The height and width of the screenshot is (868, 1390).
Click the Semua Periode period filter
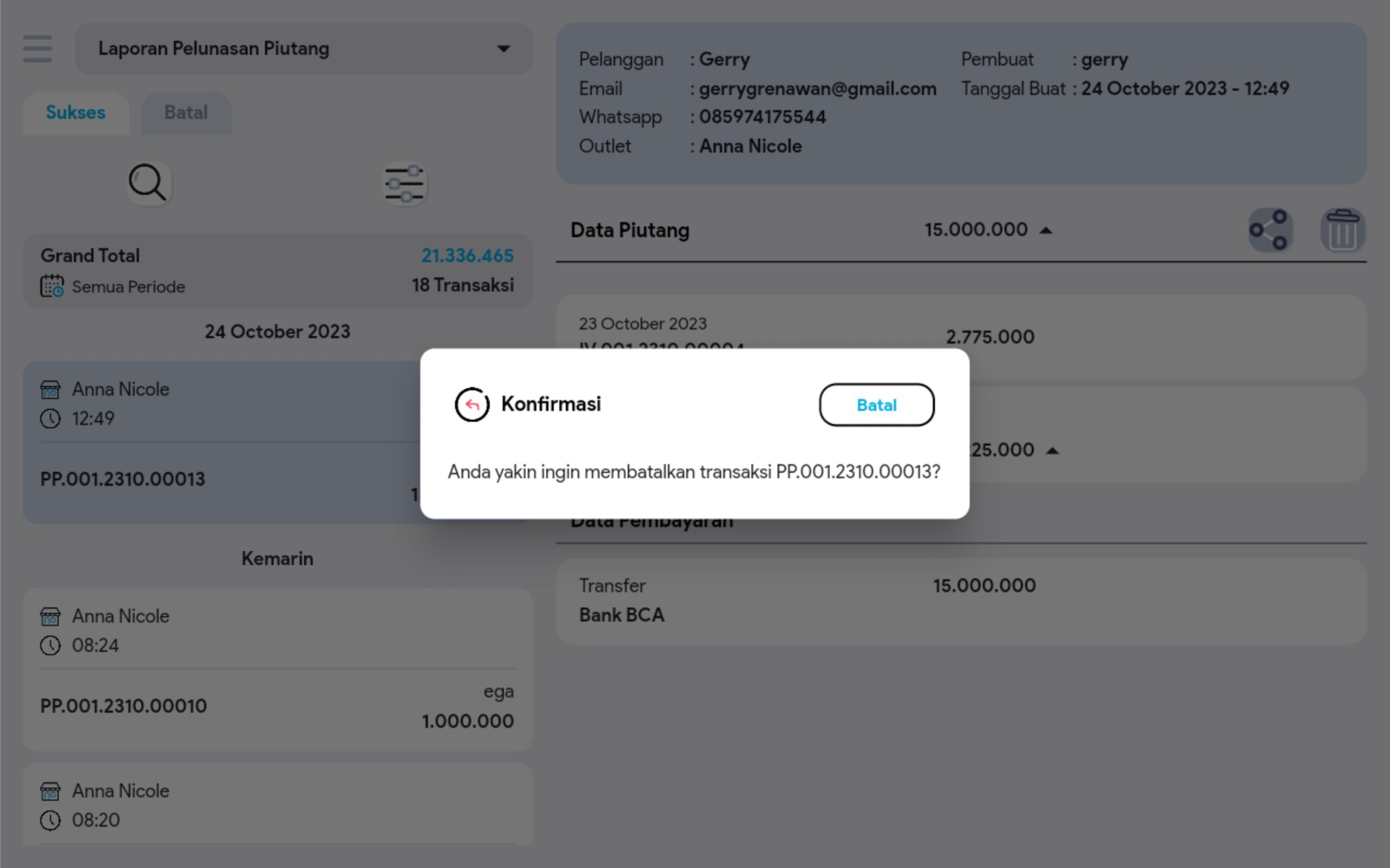coord(128,287)
